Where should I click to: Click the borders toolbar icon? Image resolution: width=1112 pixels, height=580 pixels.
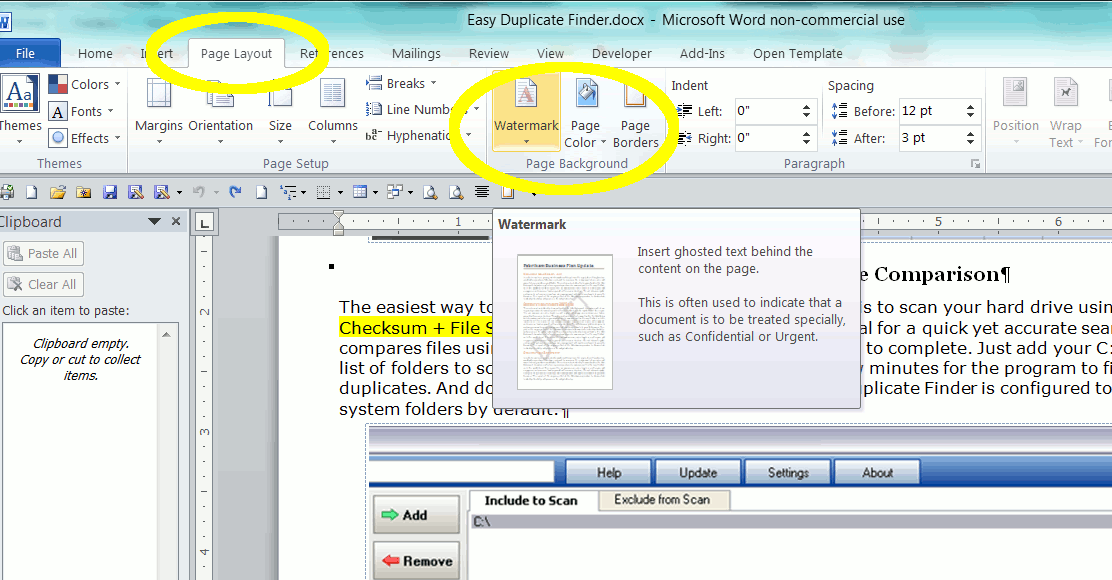coord(323,191)
